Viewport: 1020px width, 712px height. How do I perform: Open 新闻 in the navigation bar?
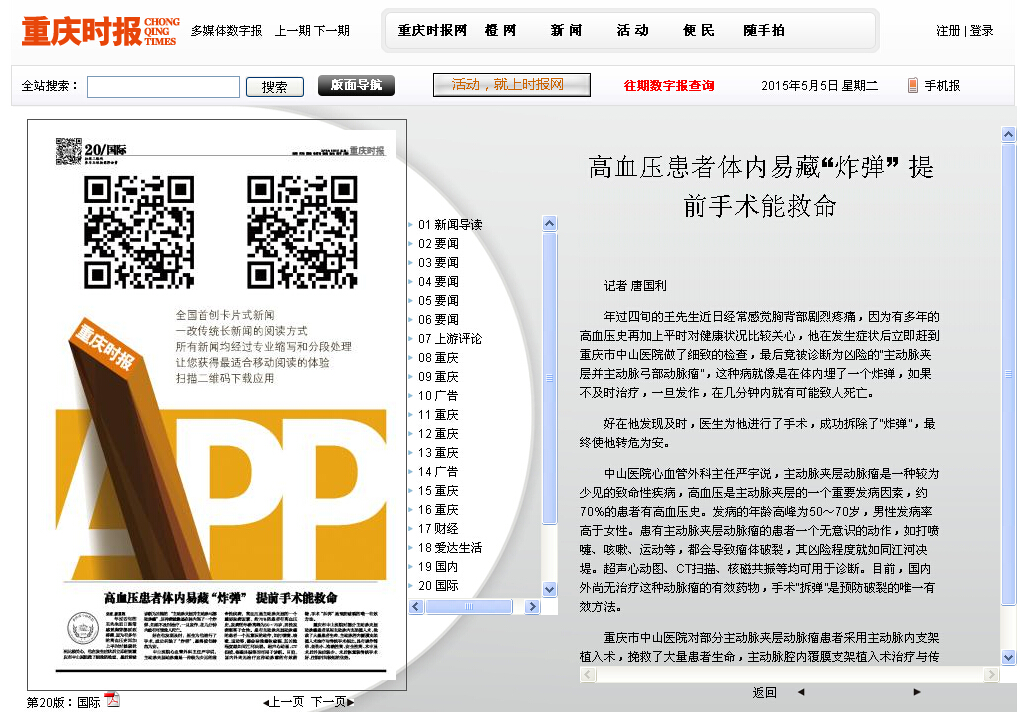[567, 30]
